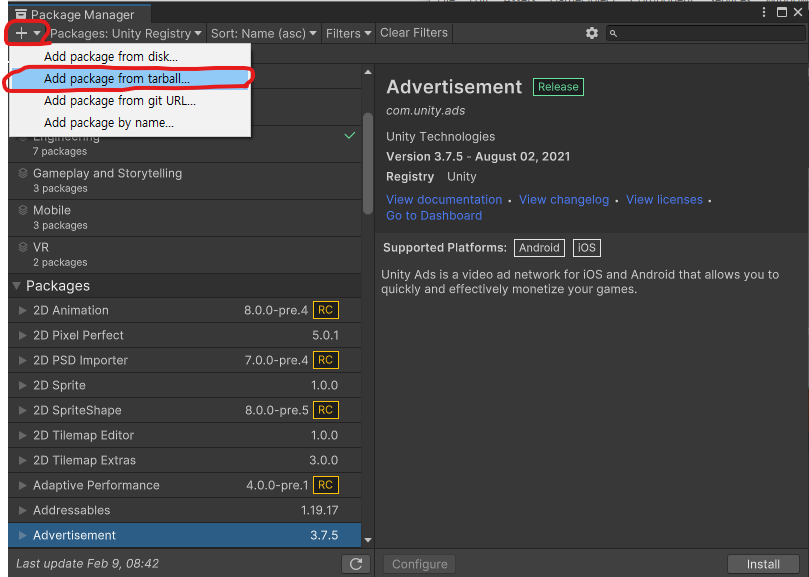The image size is (809, 577).
Task: Click the iOS platform tag
Action: [x=587, y=248]
